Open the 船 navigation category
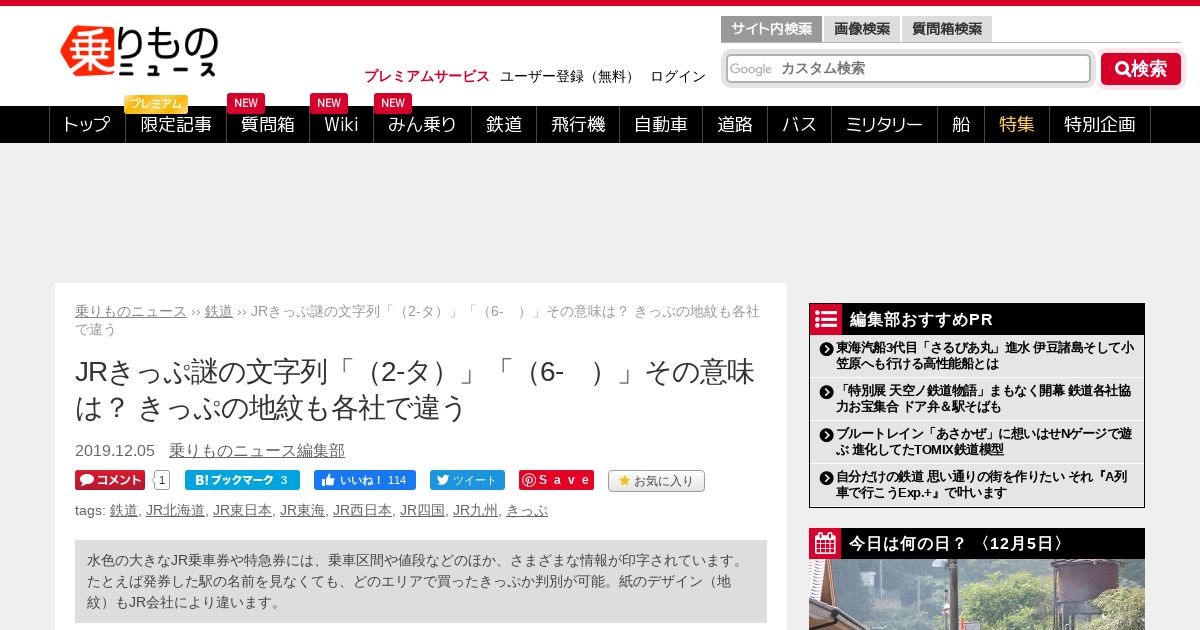Image resolution: width=1200 pixels, height=630 pixels. pyautogui.click(x=961, y=125)
